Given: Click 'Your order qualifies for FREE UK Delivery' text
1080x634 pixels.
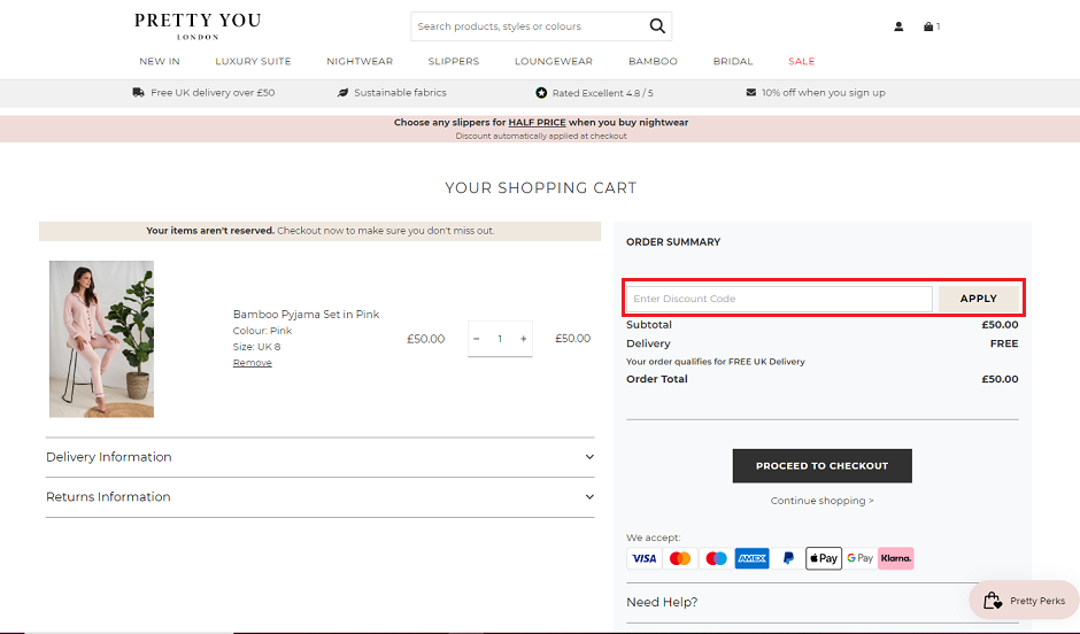Looking at the screenshot, I should [x=715, y=361].
